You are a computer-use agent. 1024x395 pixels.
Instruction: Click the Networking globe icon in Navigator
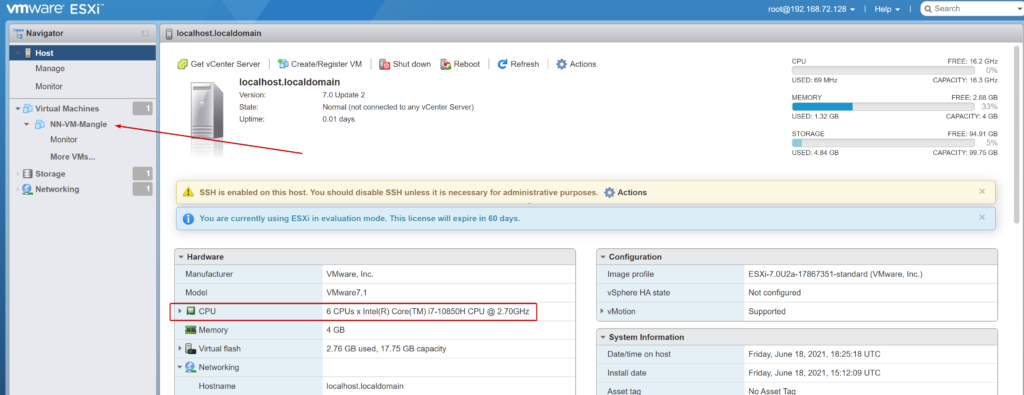click(x=27, y=189)
